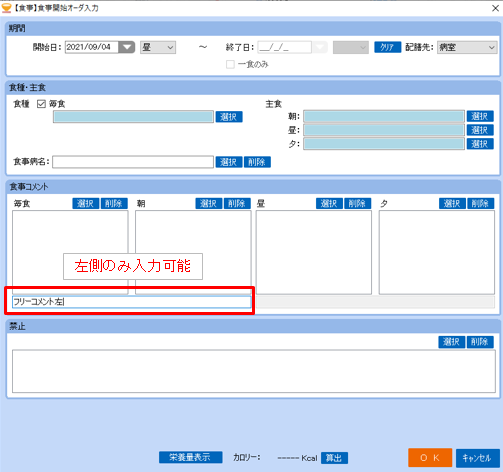Click the start date field 2021/09/04
Screen dimensions: 503x472
click(92, 47)
